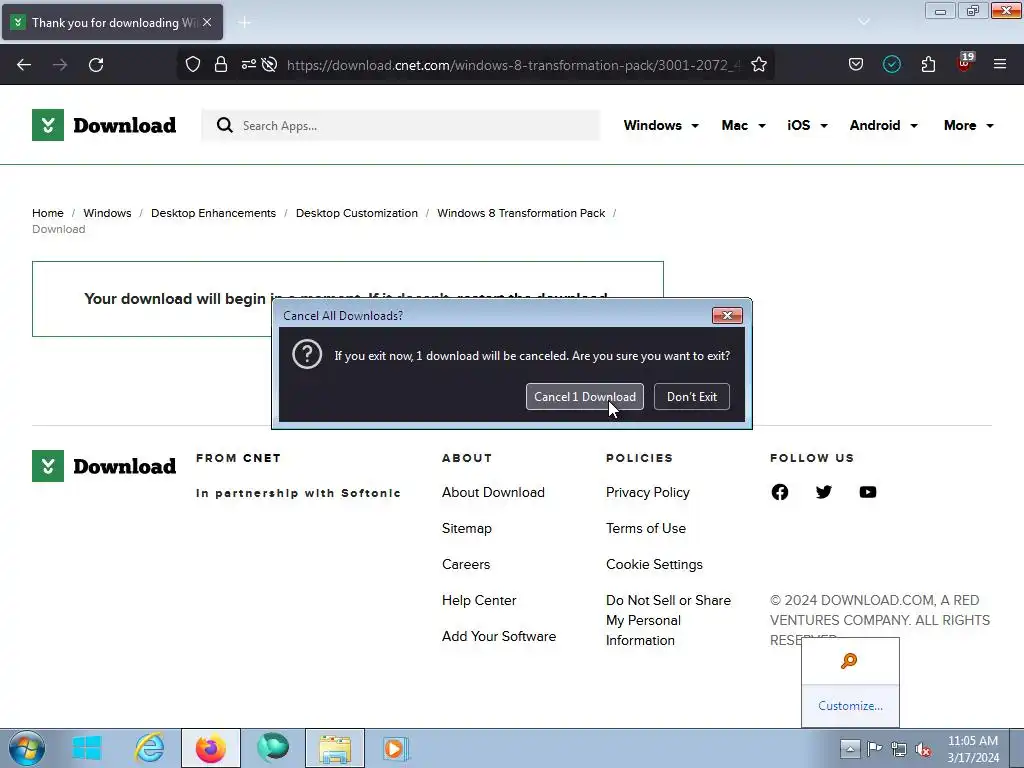This screenshot has width=1024, height=768.
Task: Click the orange key icon in tray popup
Action: (x=849, y=661)
